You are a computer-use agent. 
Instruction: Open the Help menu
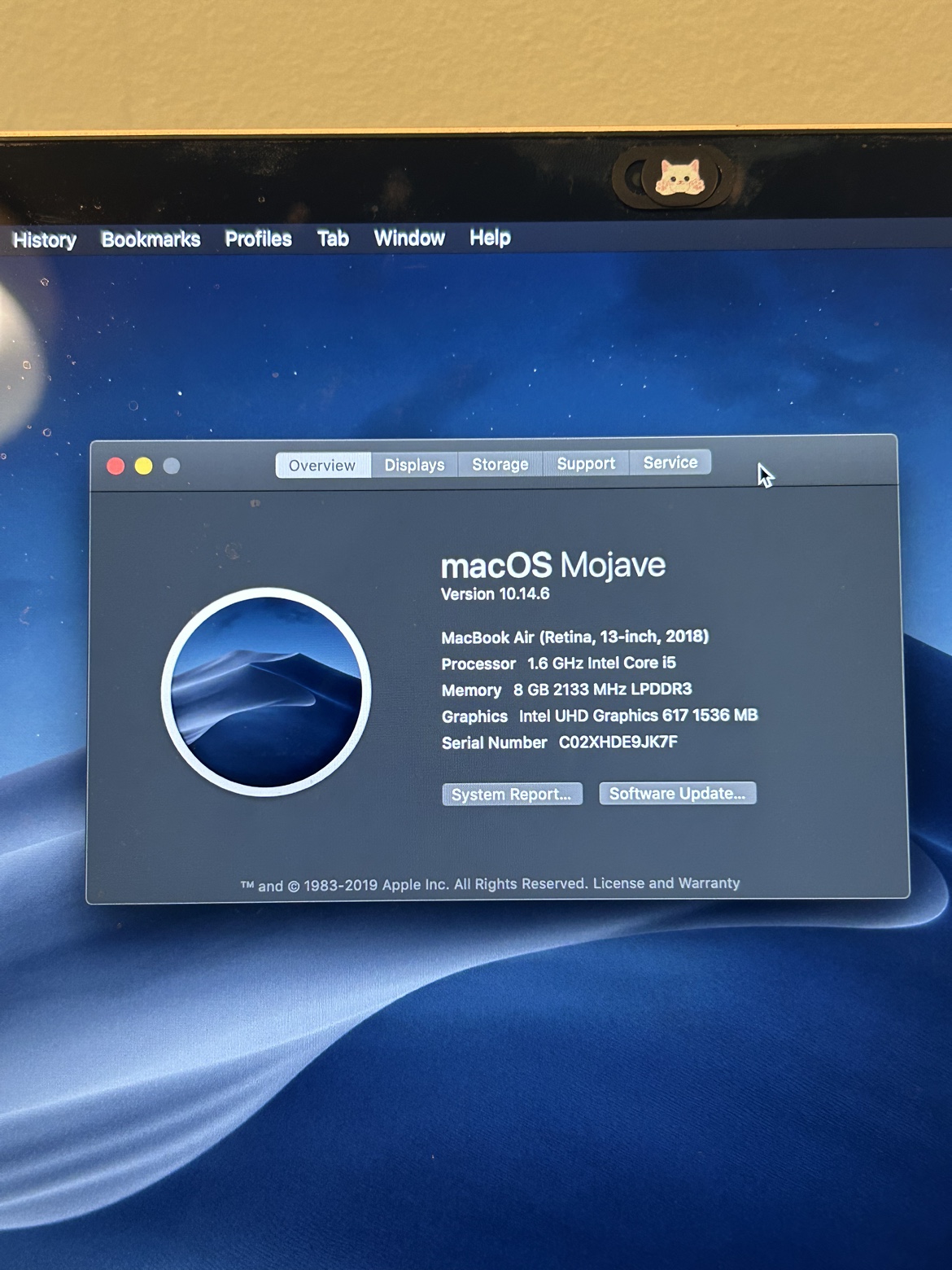pos(490,238)
